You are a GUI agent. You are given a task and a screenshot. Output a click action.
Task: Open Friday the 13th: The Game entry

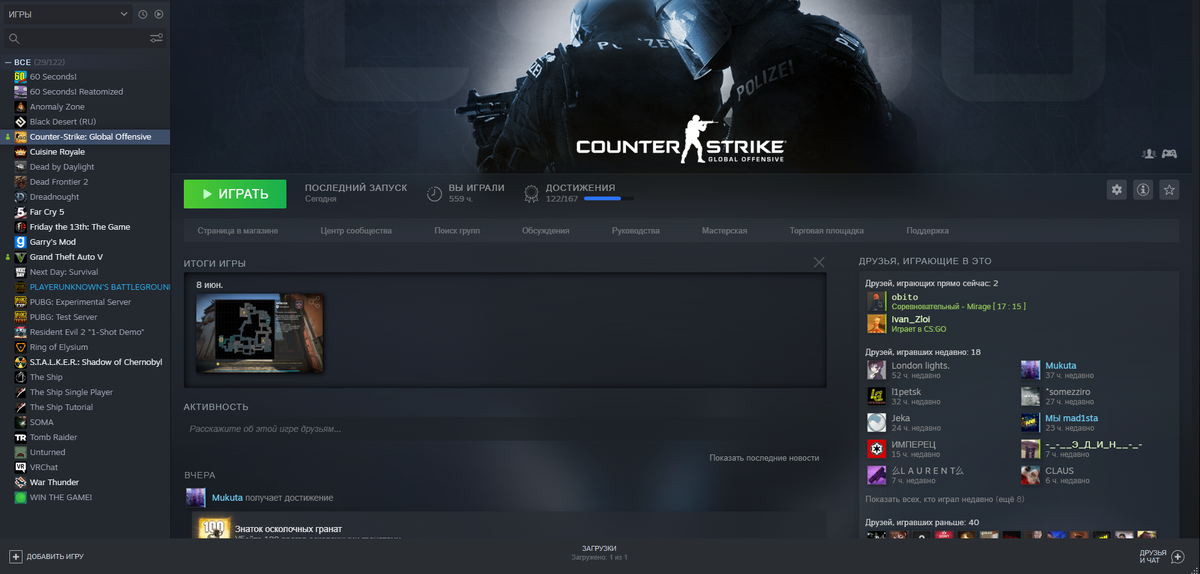tap(80, 227)
